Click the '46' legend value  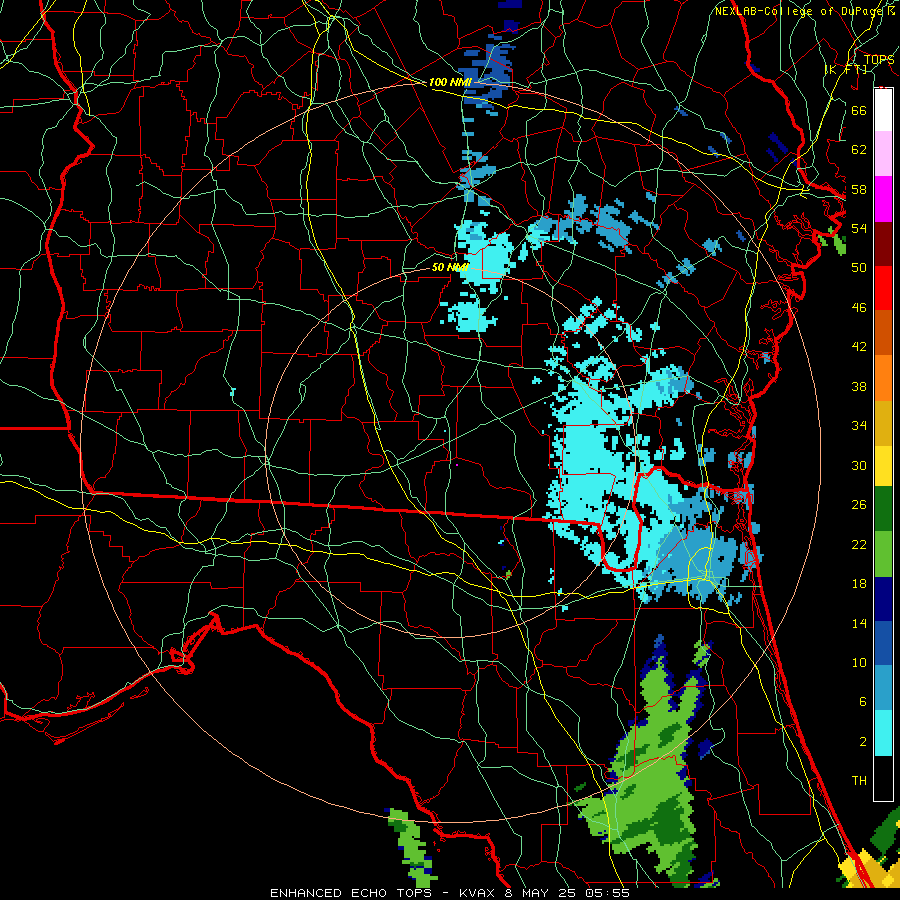pyautogui.click(x=859, y=307)
